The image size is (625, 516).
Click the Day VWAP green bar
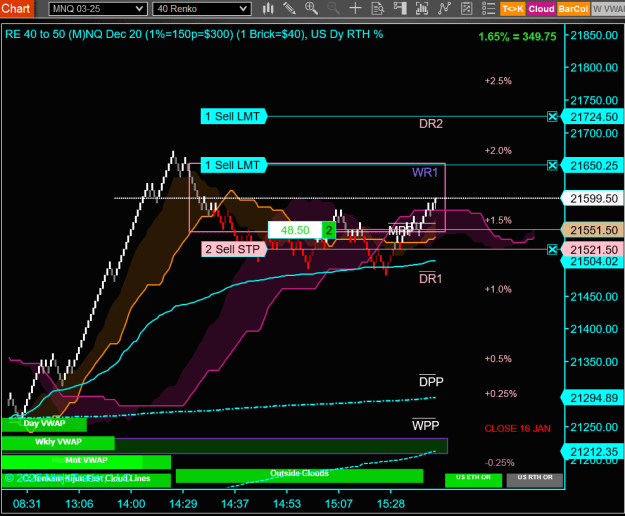(x=44, y=424)
